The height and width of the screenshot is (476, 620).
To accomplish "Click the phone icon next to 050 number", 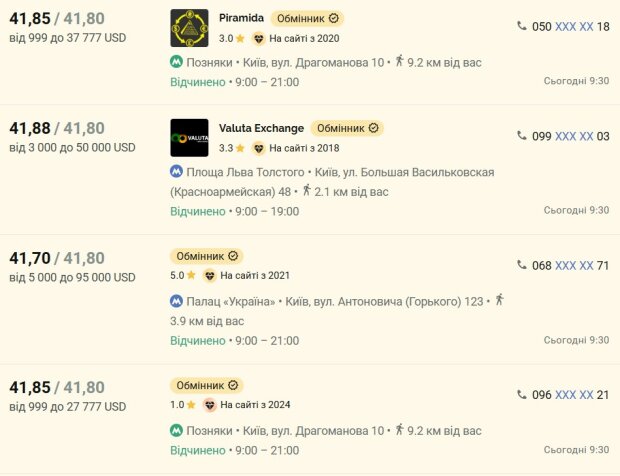I will click(x=522, y=26).
